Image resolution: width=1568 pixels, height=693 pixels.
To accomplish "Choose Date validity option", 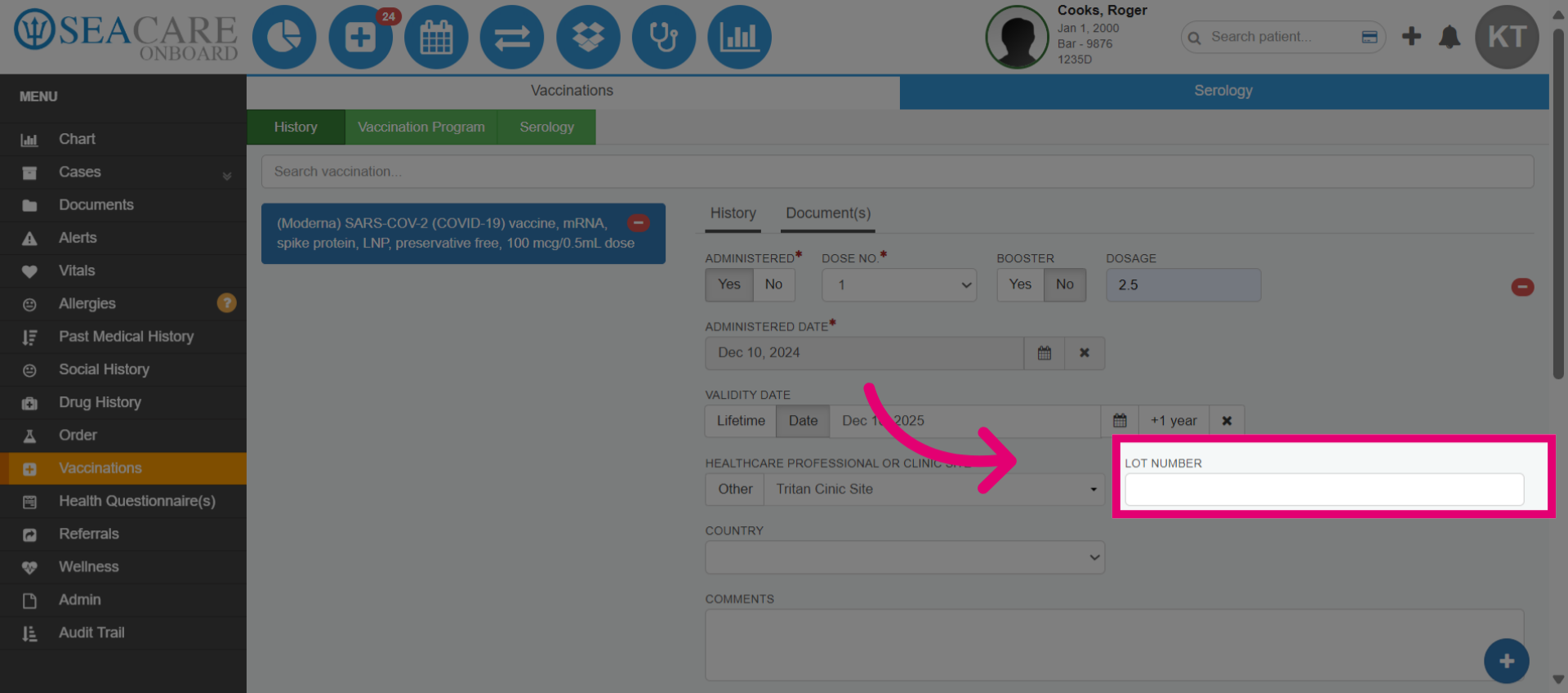I will 803,421.
